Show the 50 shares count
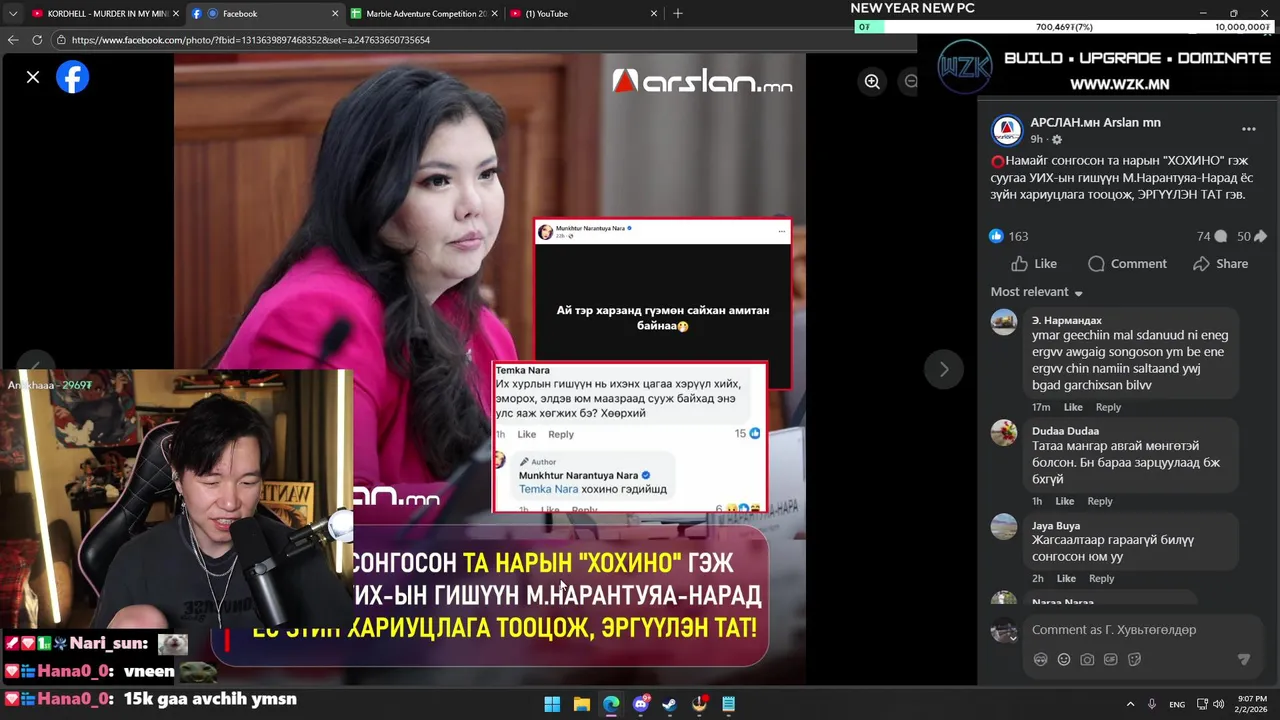This screenshot has width=1280, height=720. 1251,236
